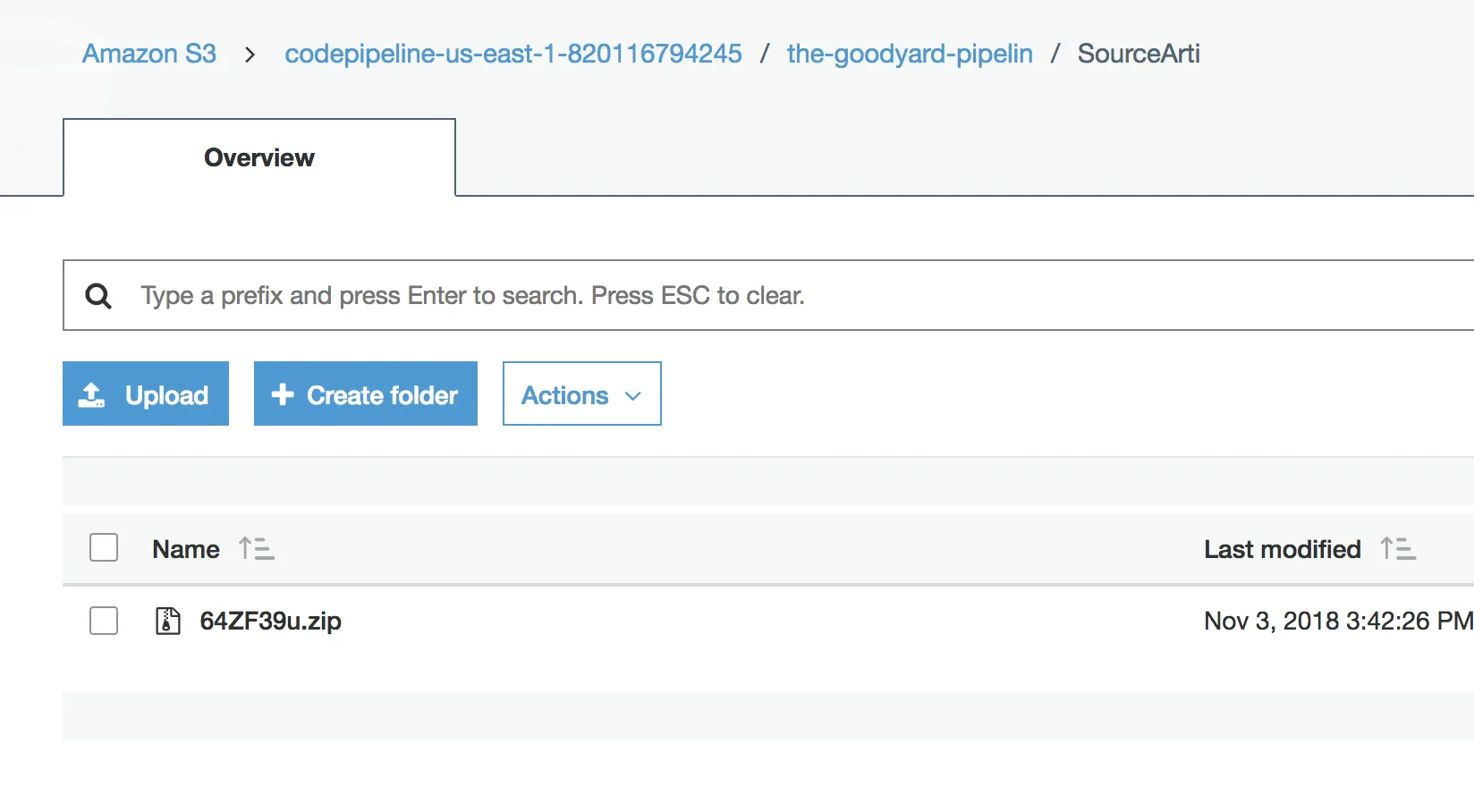Switch to the Overview tab
1474x812 pixels.
[x=259, y=157]
